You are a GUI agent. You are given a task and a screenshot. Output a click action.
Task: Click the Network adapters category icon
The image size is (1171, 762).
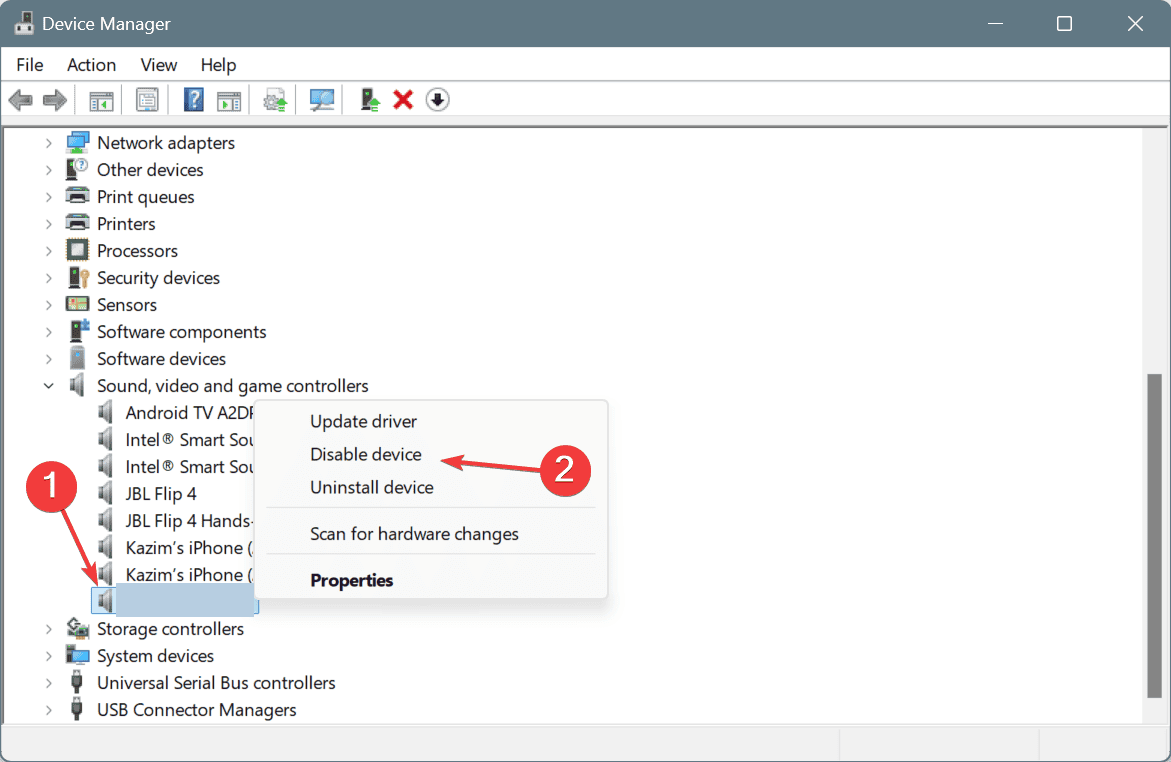pos(78,142)
